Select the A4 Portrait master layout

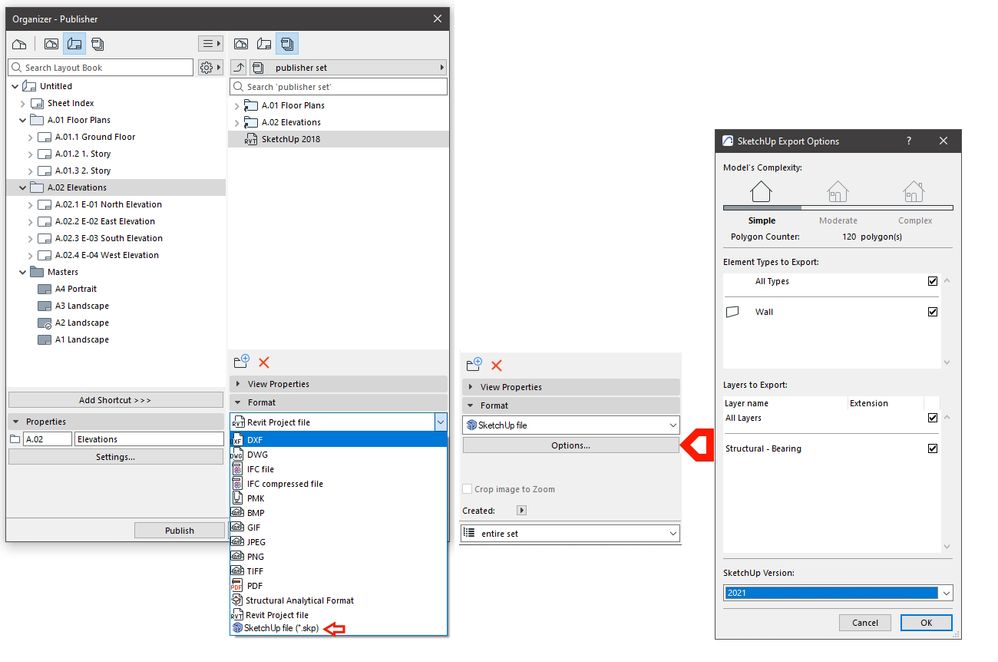point(75,289)
